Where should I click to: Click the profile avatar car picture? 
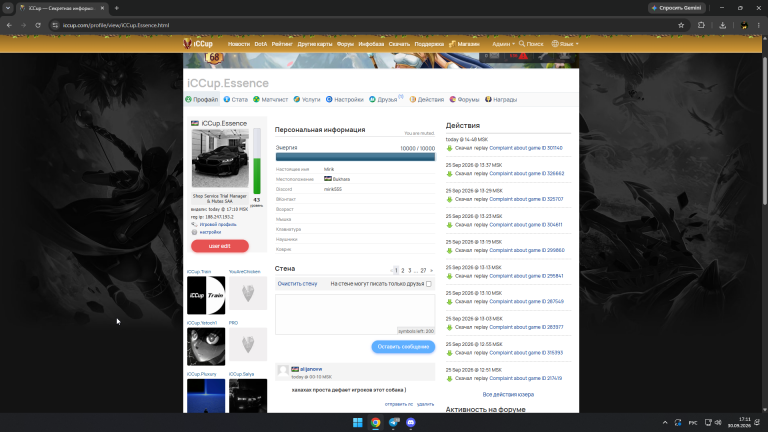220,158
